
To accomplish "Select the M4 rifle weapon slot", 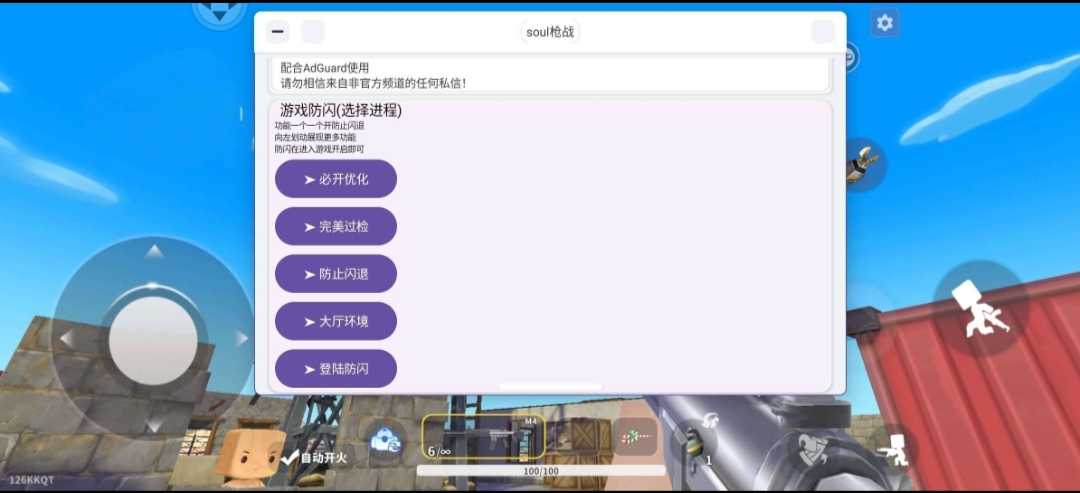I will point(484,437).
